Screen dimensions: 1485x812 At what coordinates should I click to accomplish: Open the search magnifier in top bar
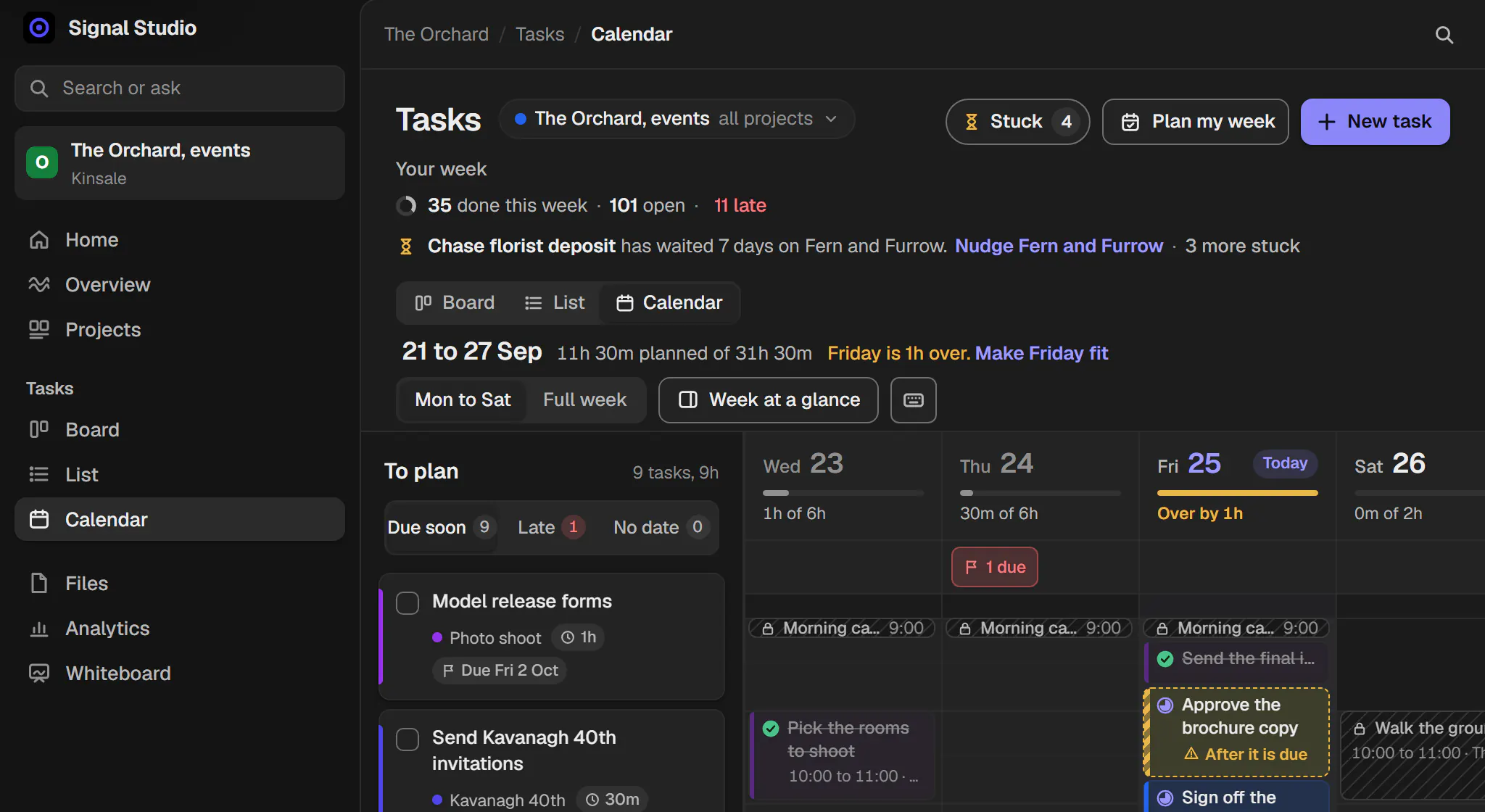pyautogui.click(x=1444, y=35)
